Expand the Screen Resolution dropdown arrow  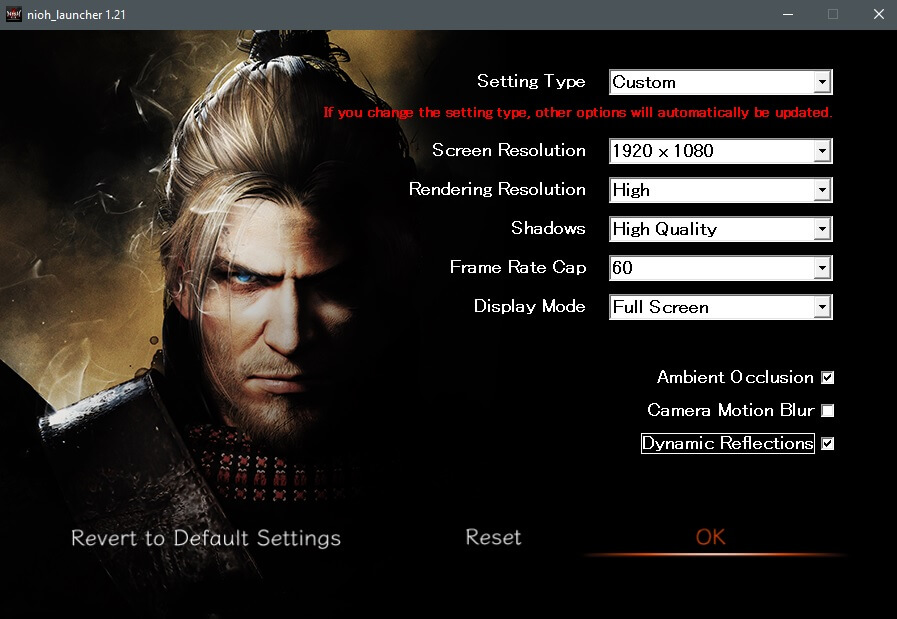[822, 151]
